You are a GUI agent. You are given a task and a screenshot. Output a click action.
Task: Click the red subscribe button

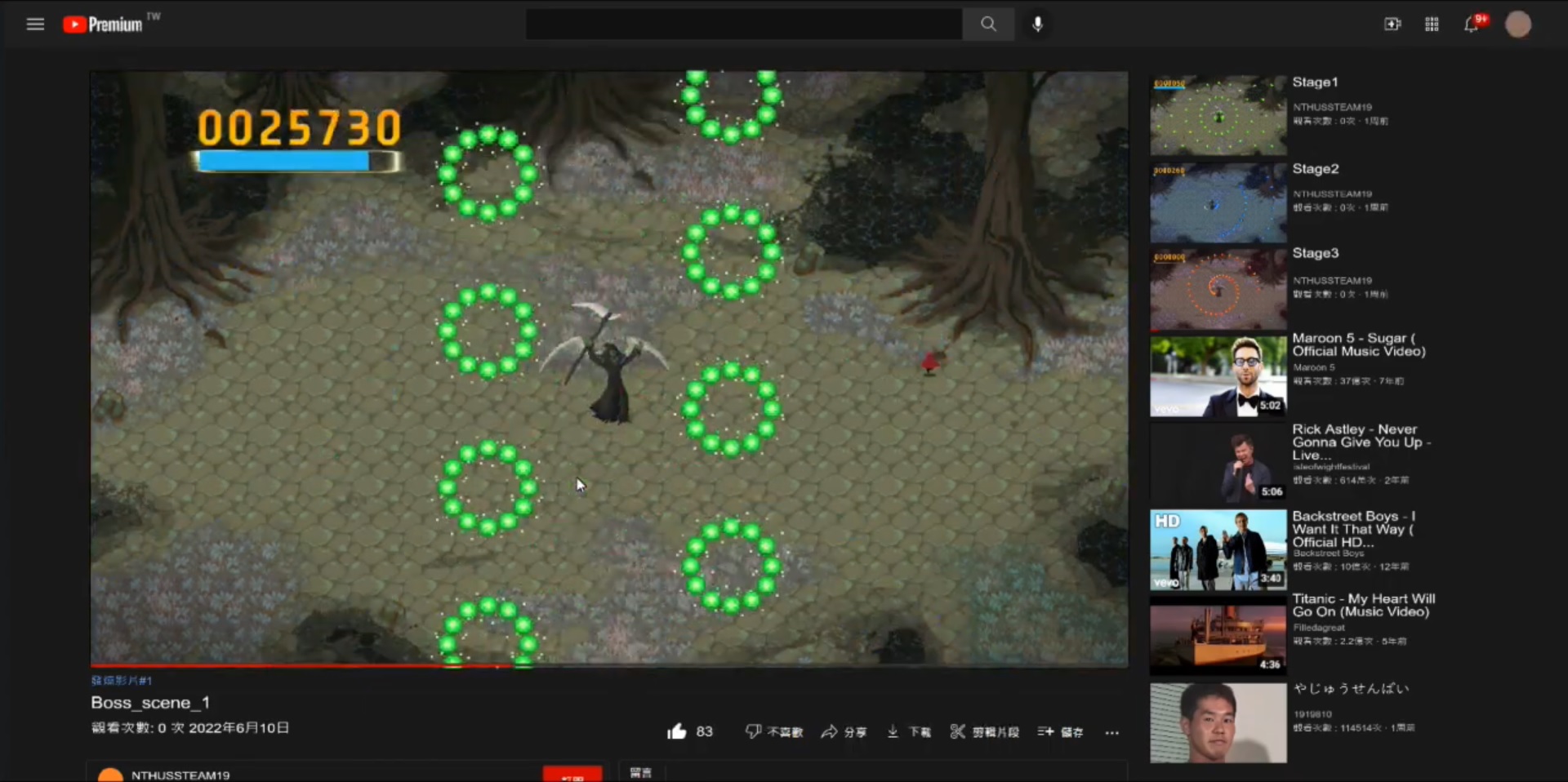pos(572,774)
